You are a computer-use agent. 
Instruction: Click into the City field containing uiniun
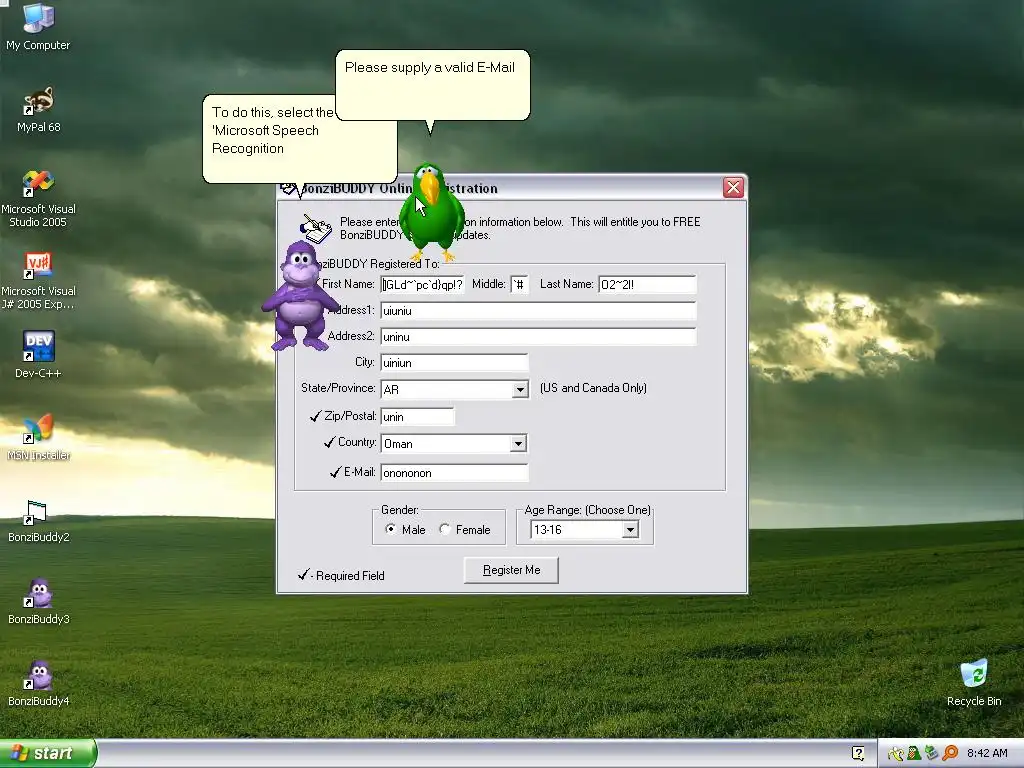[455, 362]
